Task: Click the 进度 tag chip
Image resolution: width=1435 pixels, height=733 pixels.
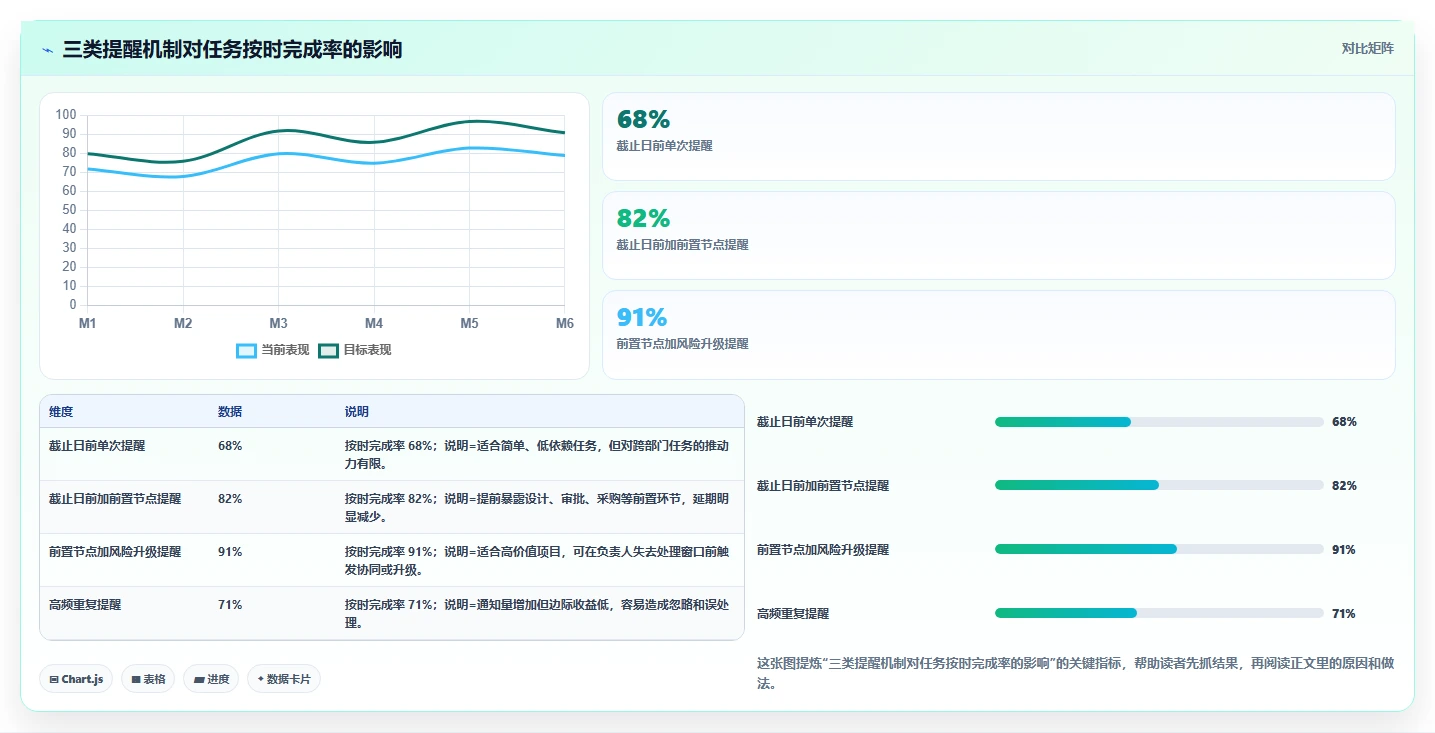Action: 211,679
